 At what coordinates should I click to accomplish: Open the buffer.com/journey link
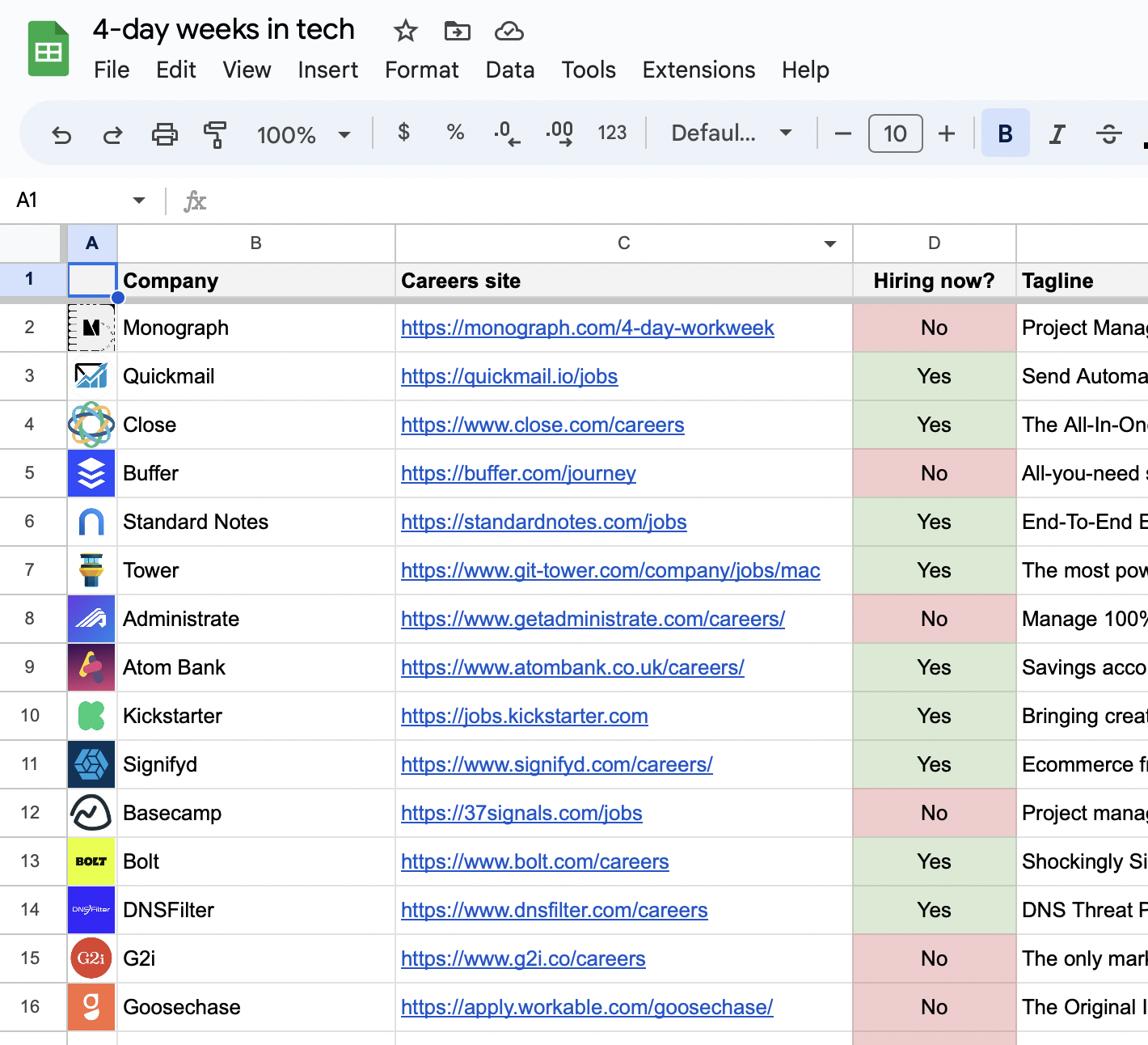[x=518, y=473]
